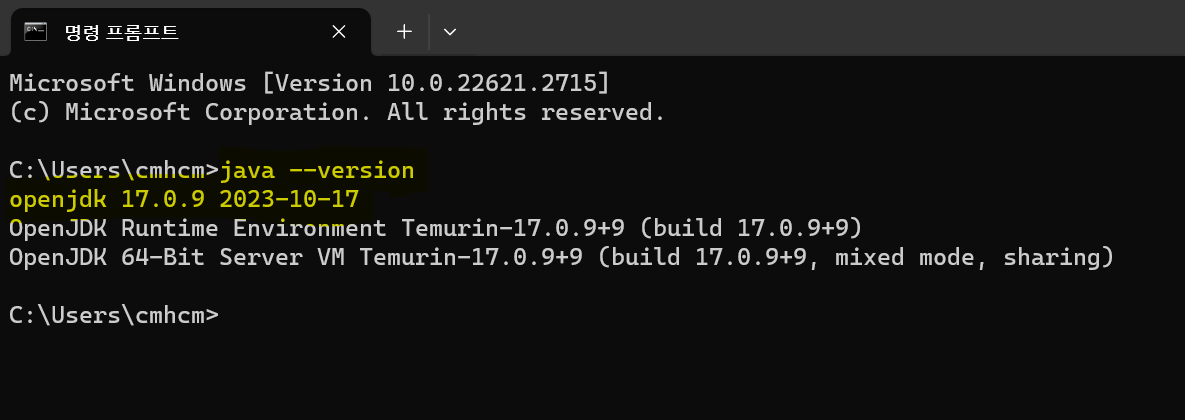Screen dimensions: 1185x420
Task: Click the All rights reserved text
Action: point(526,113)
